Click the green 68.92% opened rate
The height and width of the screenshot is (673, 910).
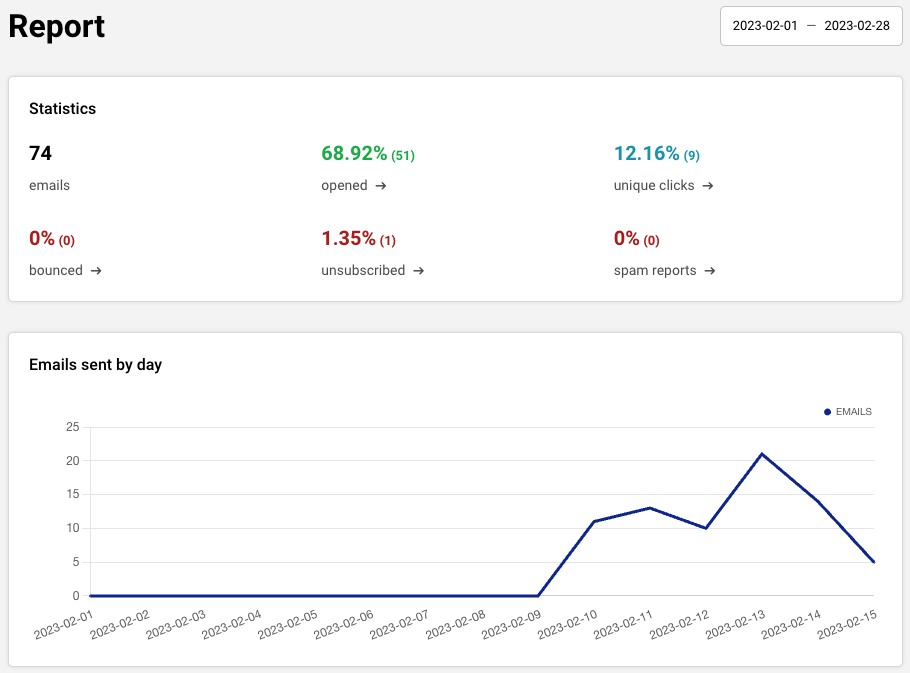pyautogui.click(x=354, y=154)
